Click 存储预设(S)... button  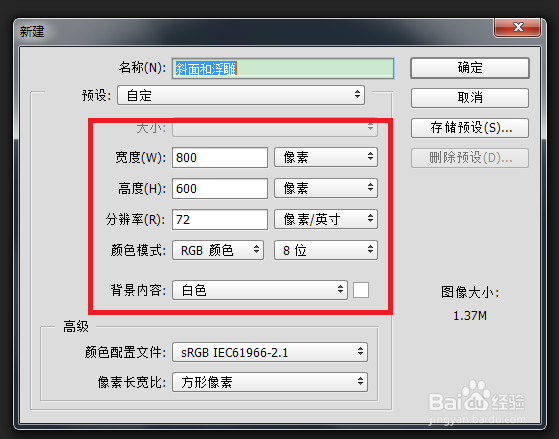click(470, 128)
